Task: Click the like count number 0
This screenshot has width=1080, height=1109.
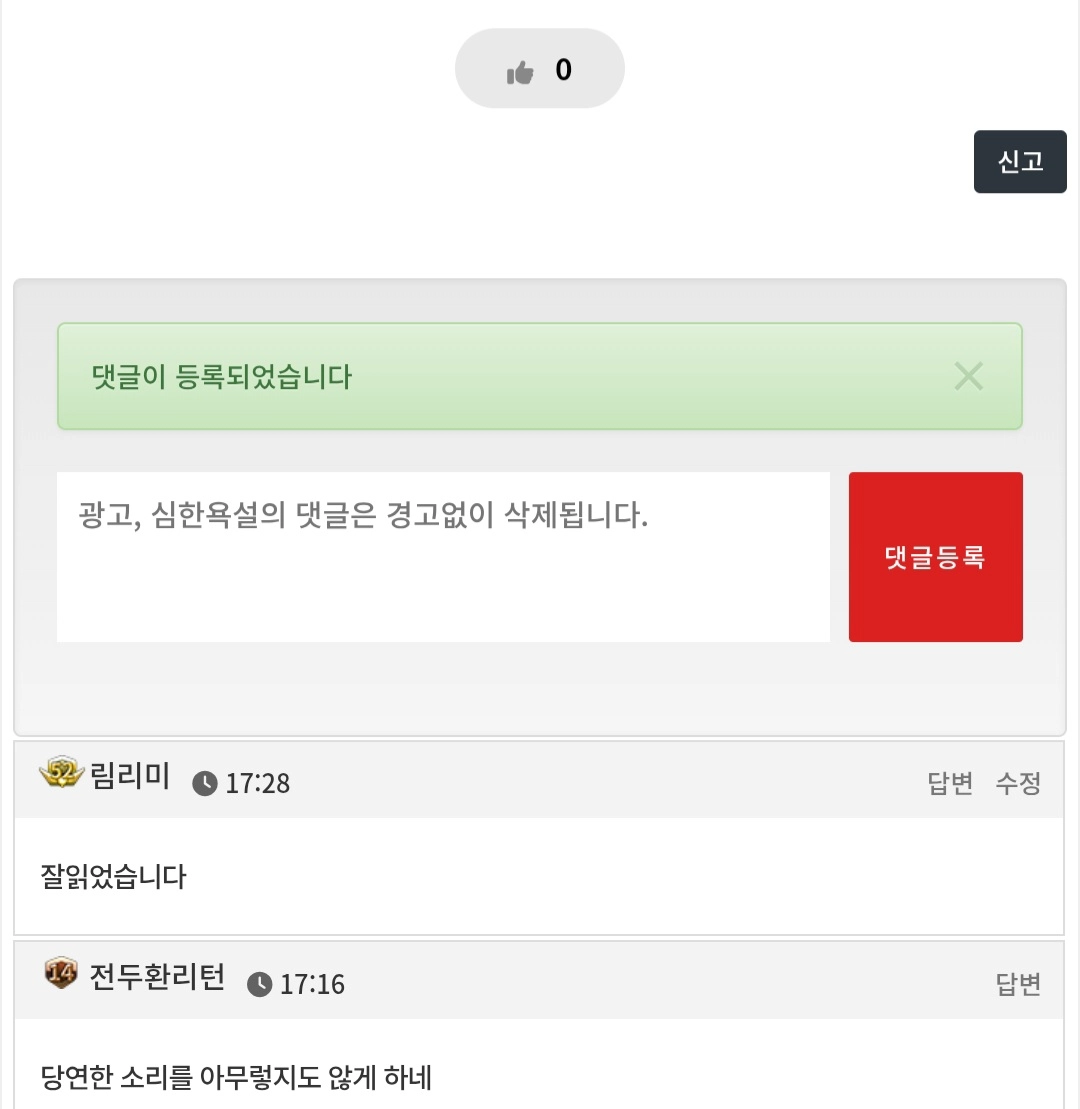Action: click(563, 69)
